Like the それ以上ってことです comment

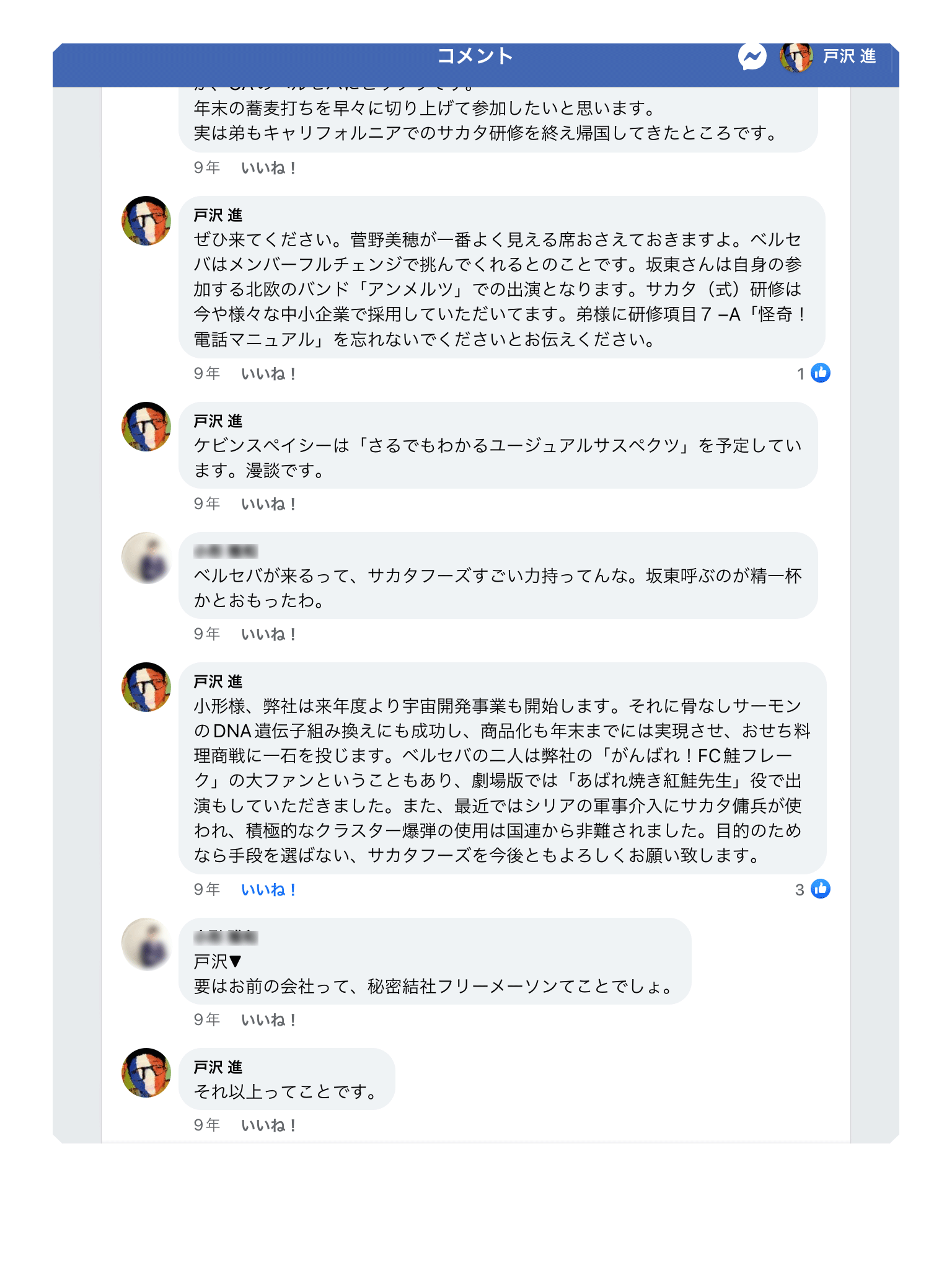tap(268, 1126)
